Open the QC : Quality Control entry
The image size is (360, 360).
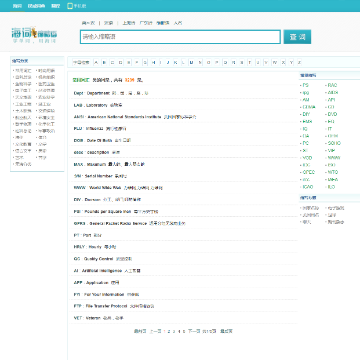(x=103, y=259)
